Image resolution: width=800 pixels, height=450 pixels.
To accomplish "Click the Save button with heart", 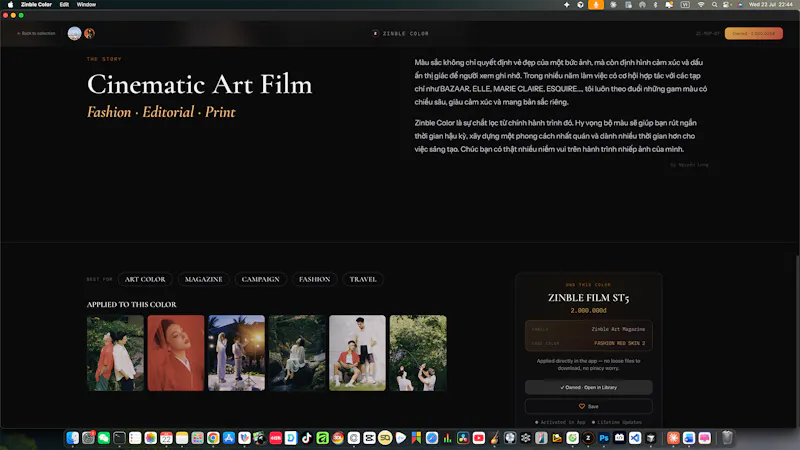I will tap(589, 407).
